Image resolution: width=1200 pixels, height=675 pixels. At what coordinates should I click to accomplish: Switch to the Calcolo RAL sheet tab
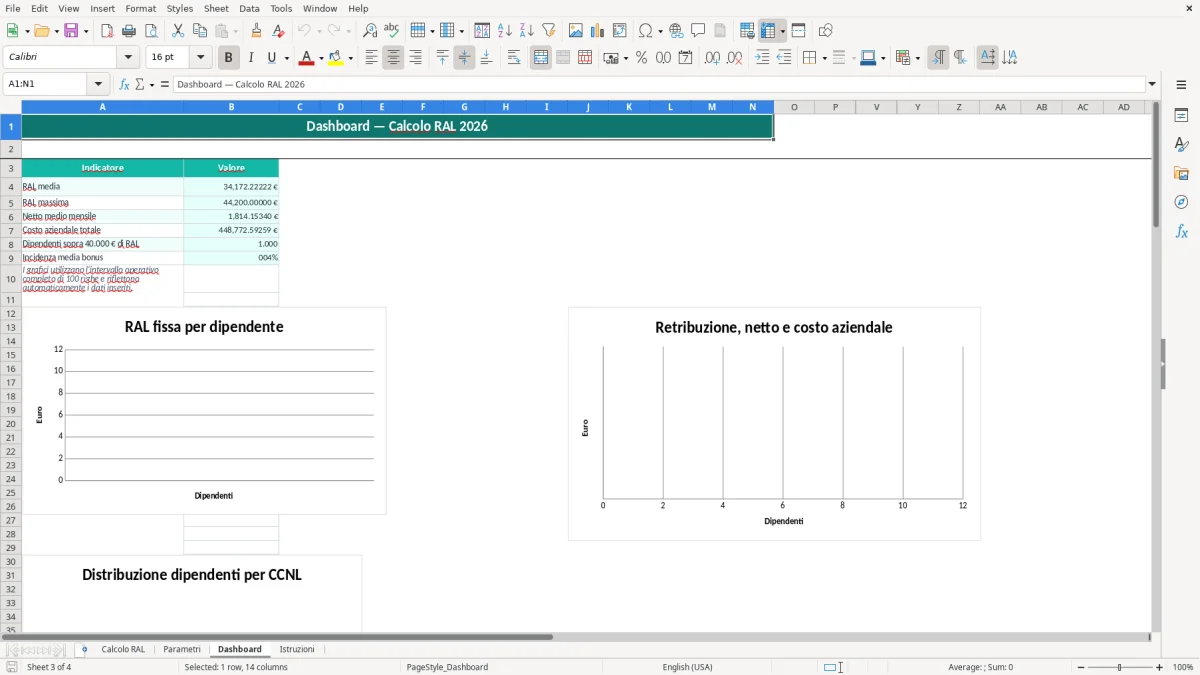(x=123, y=650)
